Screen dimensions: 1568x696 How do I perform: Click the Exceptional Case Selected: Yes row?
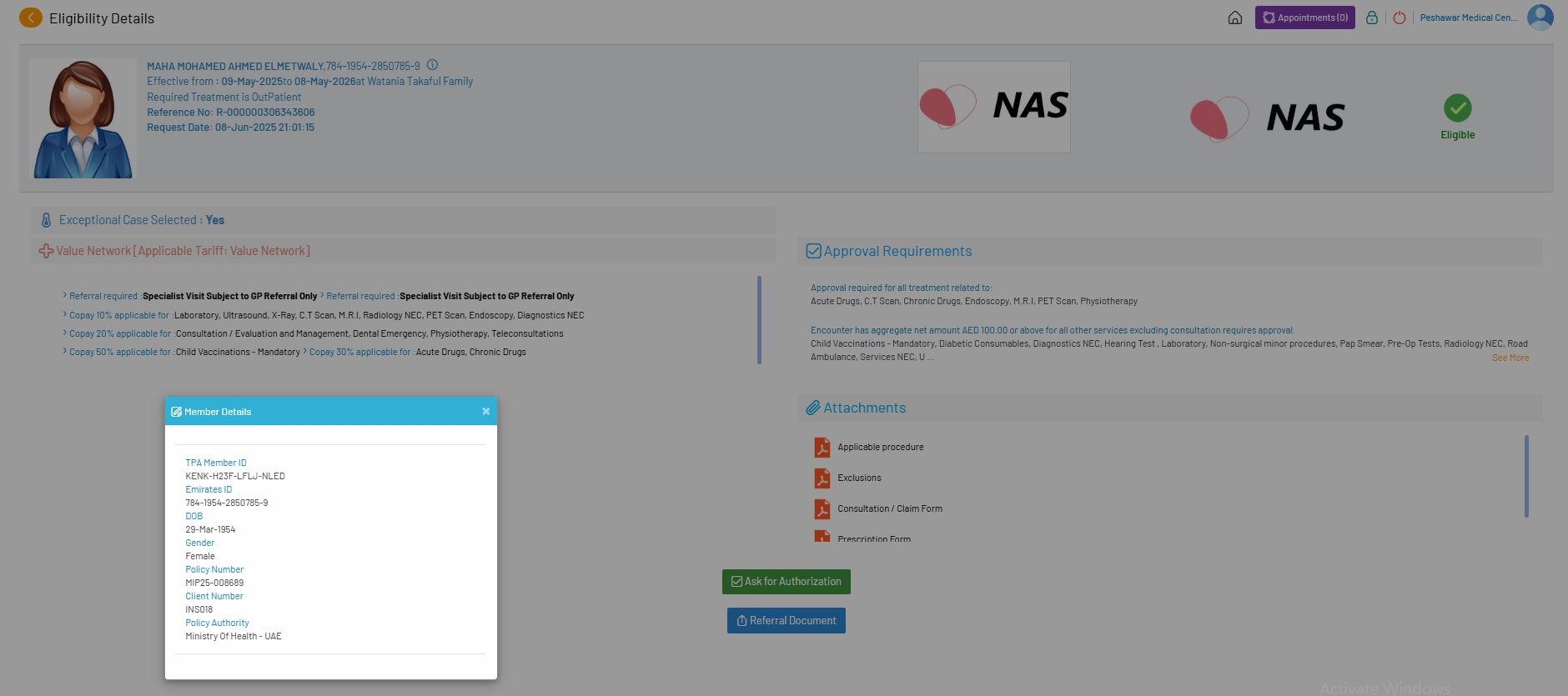[403, 220]
